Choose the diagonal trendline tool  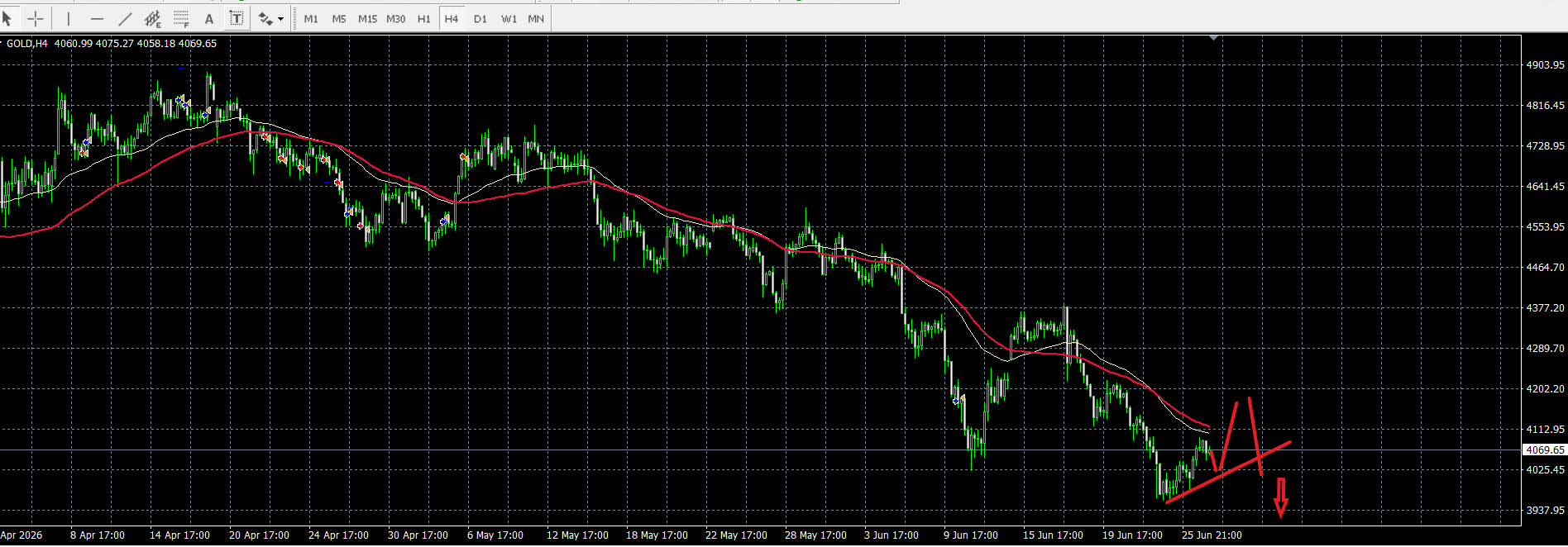pos(125,18)
